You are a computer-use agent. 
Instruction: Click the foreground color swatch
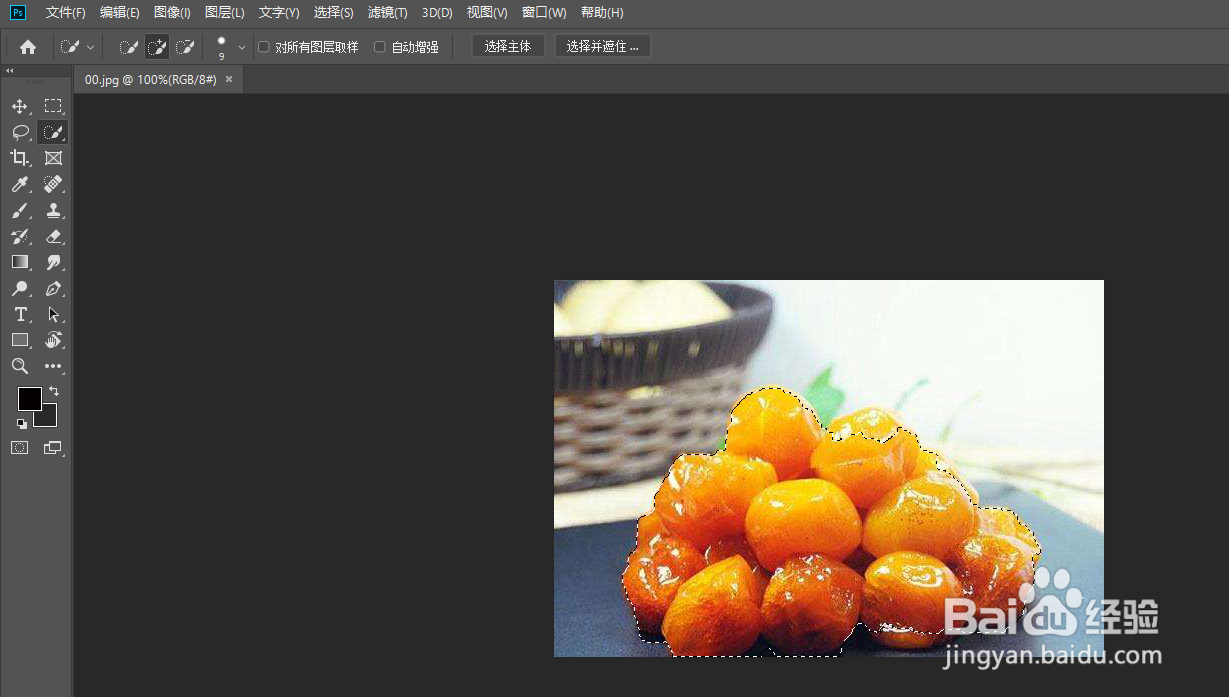click(29, 399)
